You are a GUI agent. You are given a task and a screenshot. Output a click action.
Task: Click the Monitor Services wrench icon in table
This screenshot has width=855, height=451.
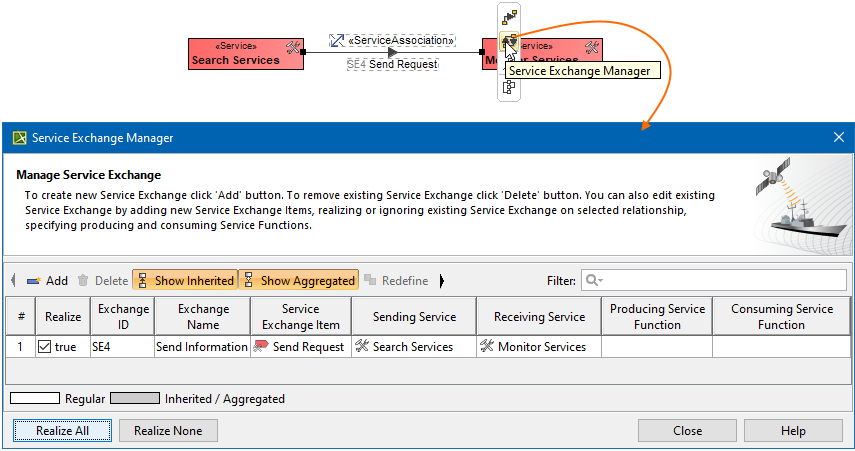point(487,347)
